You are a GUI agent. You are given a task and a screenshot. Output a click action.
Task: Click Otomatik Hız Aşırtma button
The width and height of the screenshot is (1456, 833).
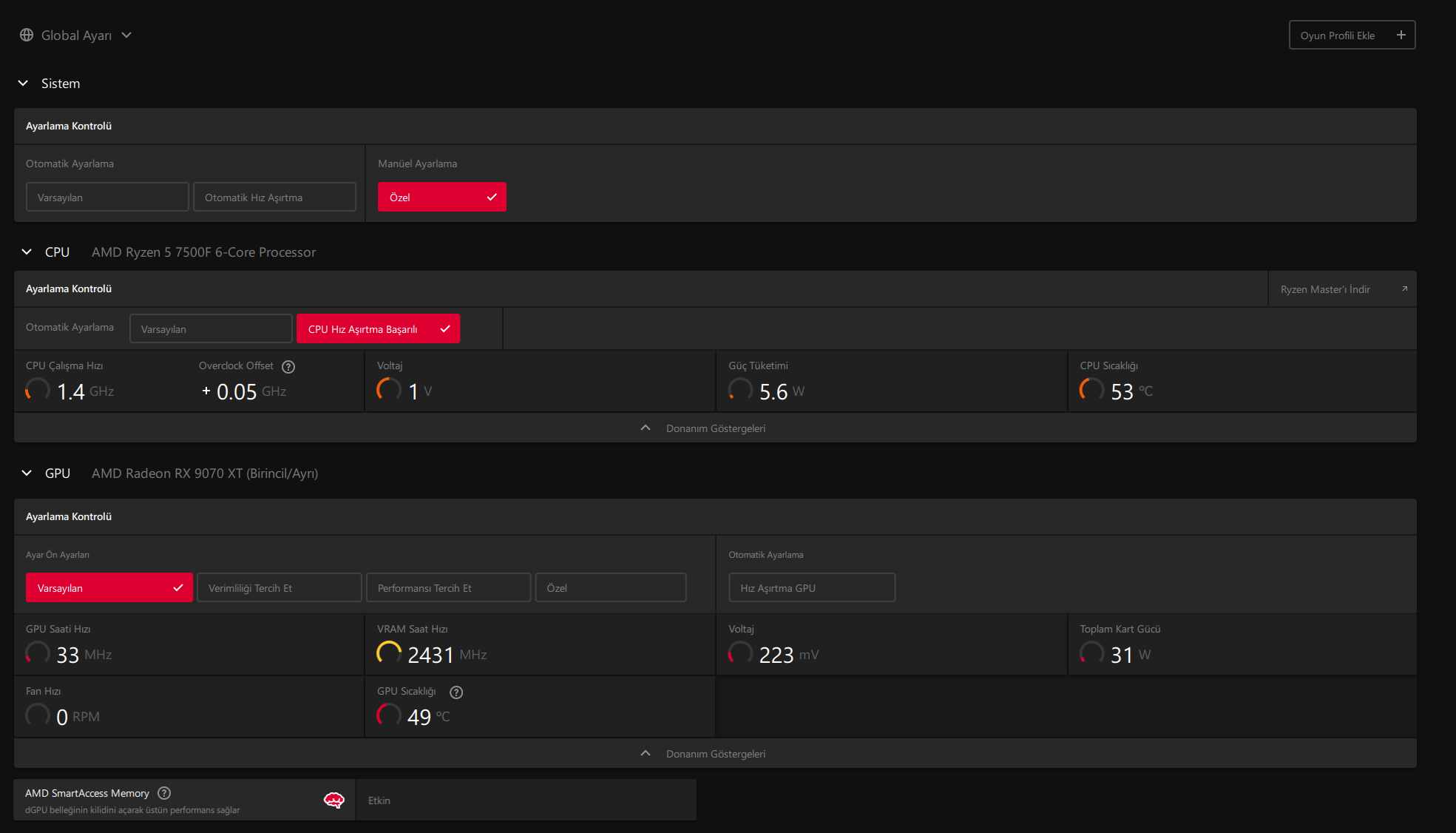point(274,197)
